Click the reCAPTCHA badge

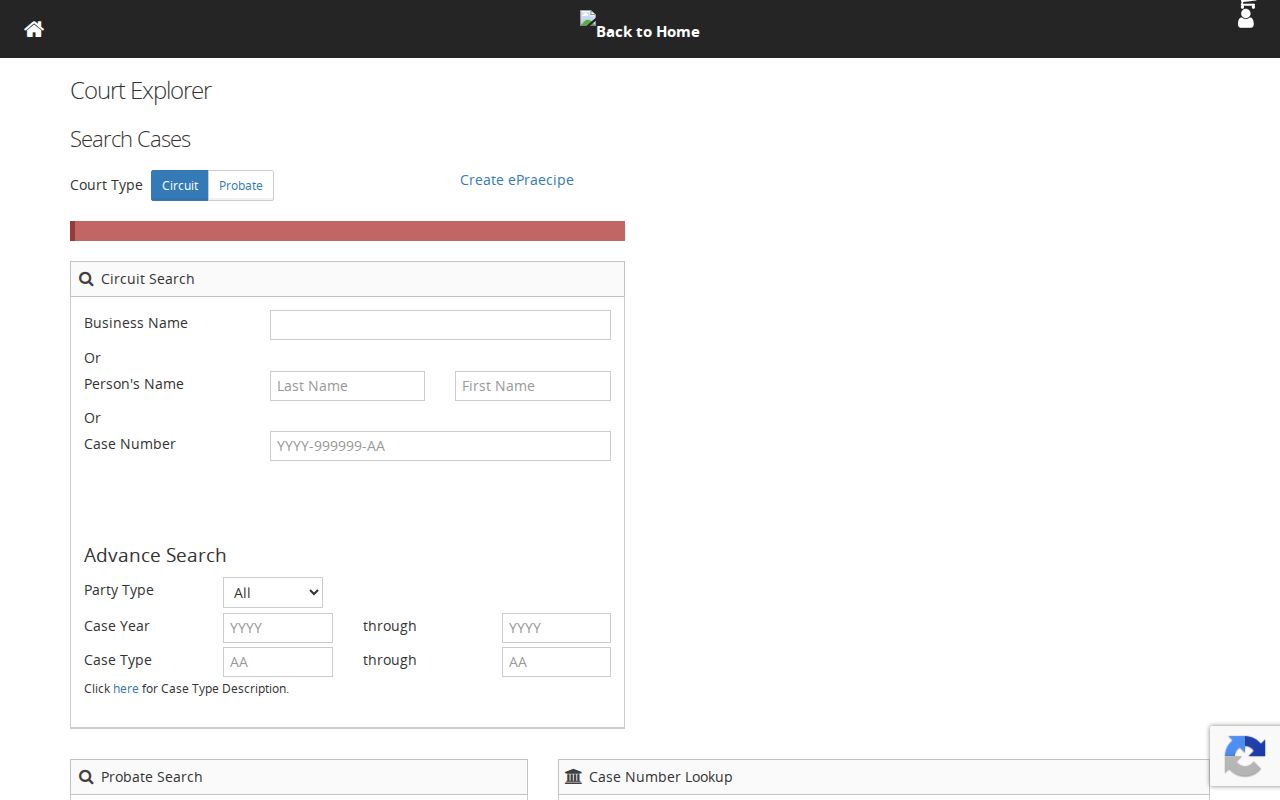pyautogui.click(x=1245, y=755)
